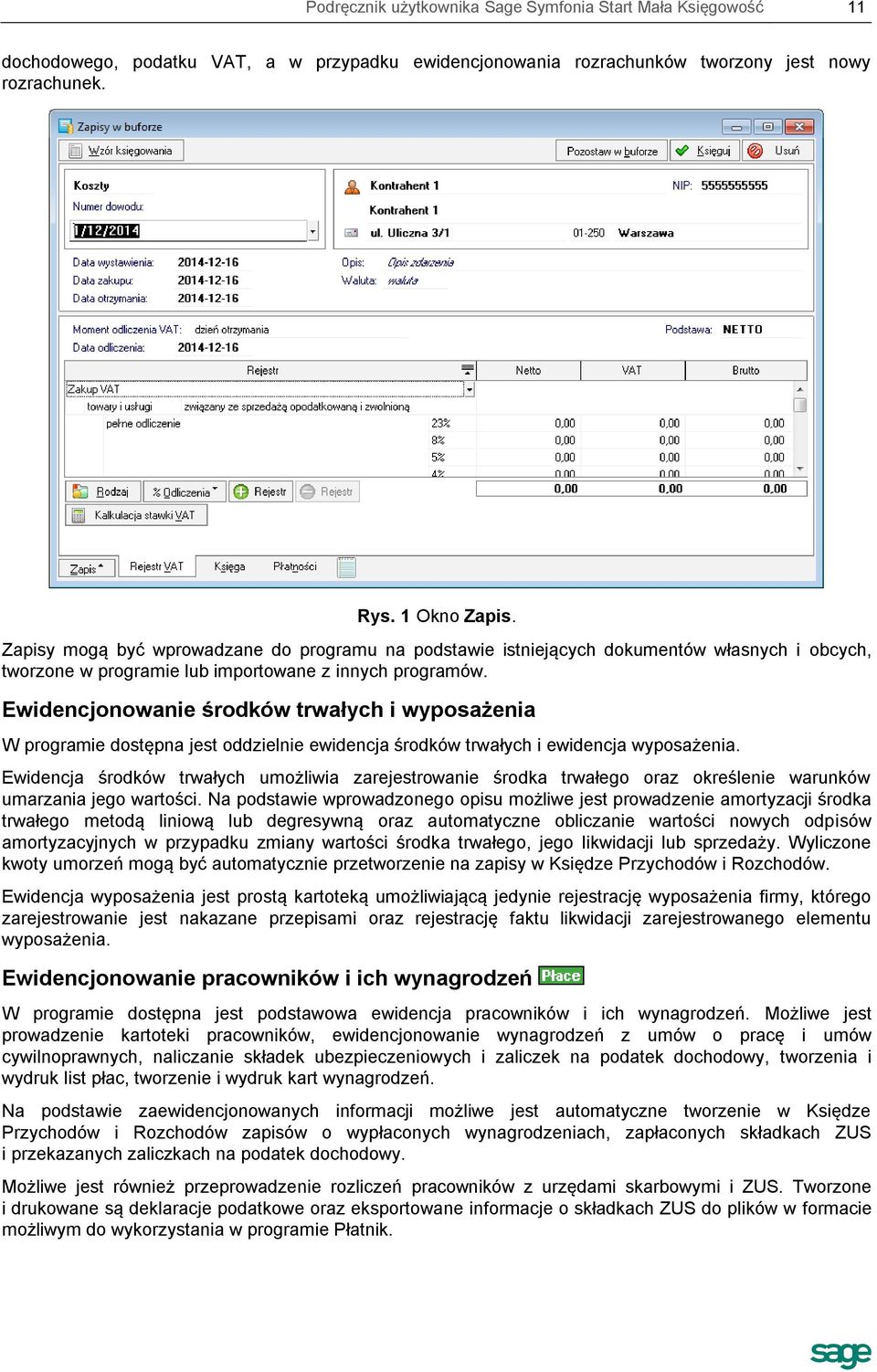Image resolution: width=877 pixels, height=1372 pixels.
Task: Click the NIP value 5555555555
Action: [x=734, y=185]
